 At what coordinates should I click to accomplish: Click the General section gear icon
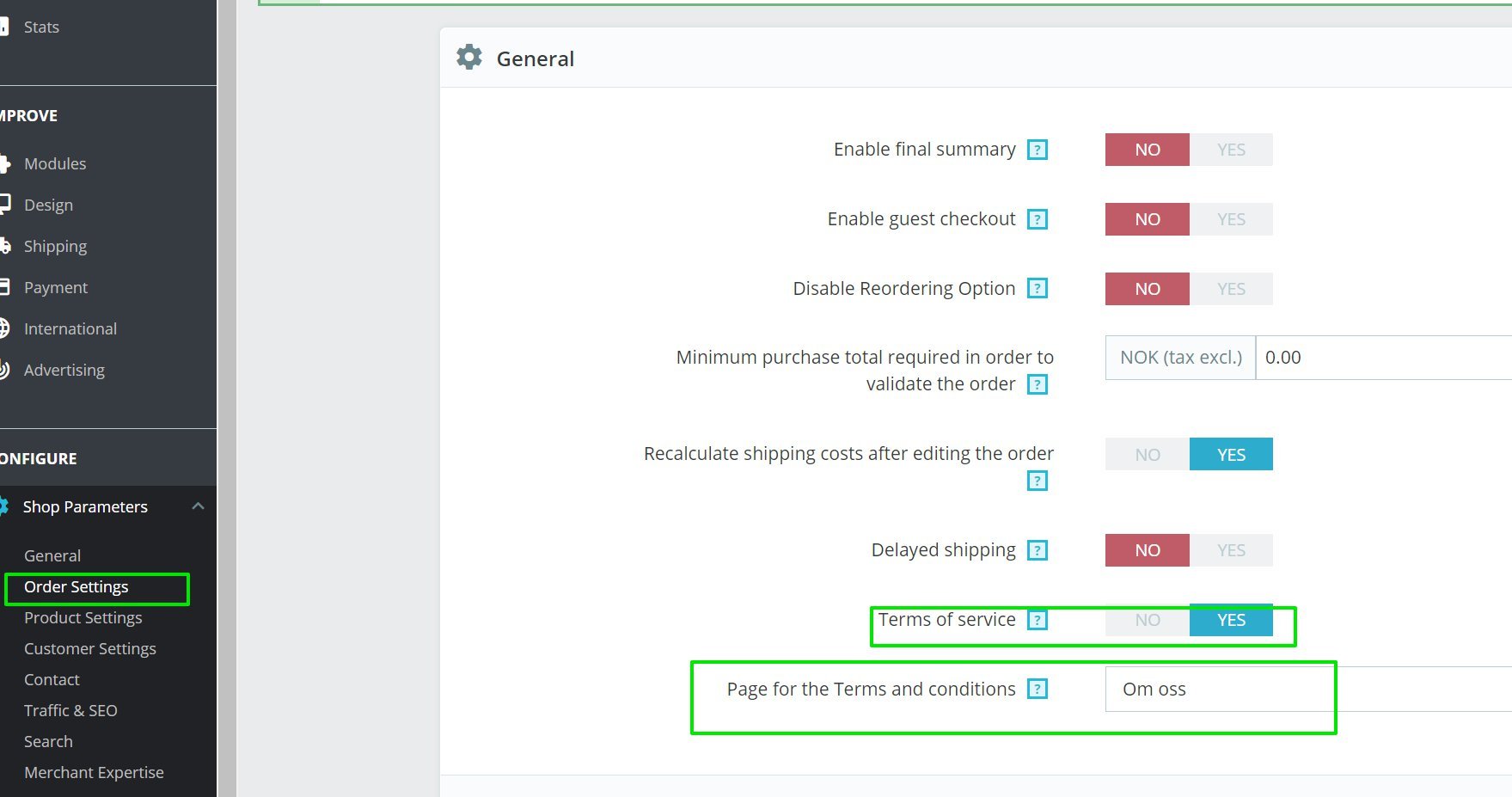coord(469,58)
